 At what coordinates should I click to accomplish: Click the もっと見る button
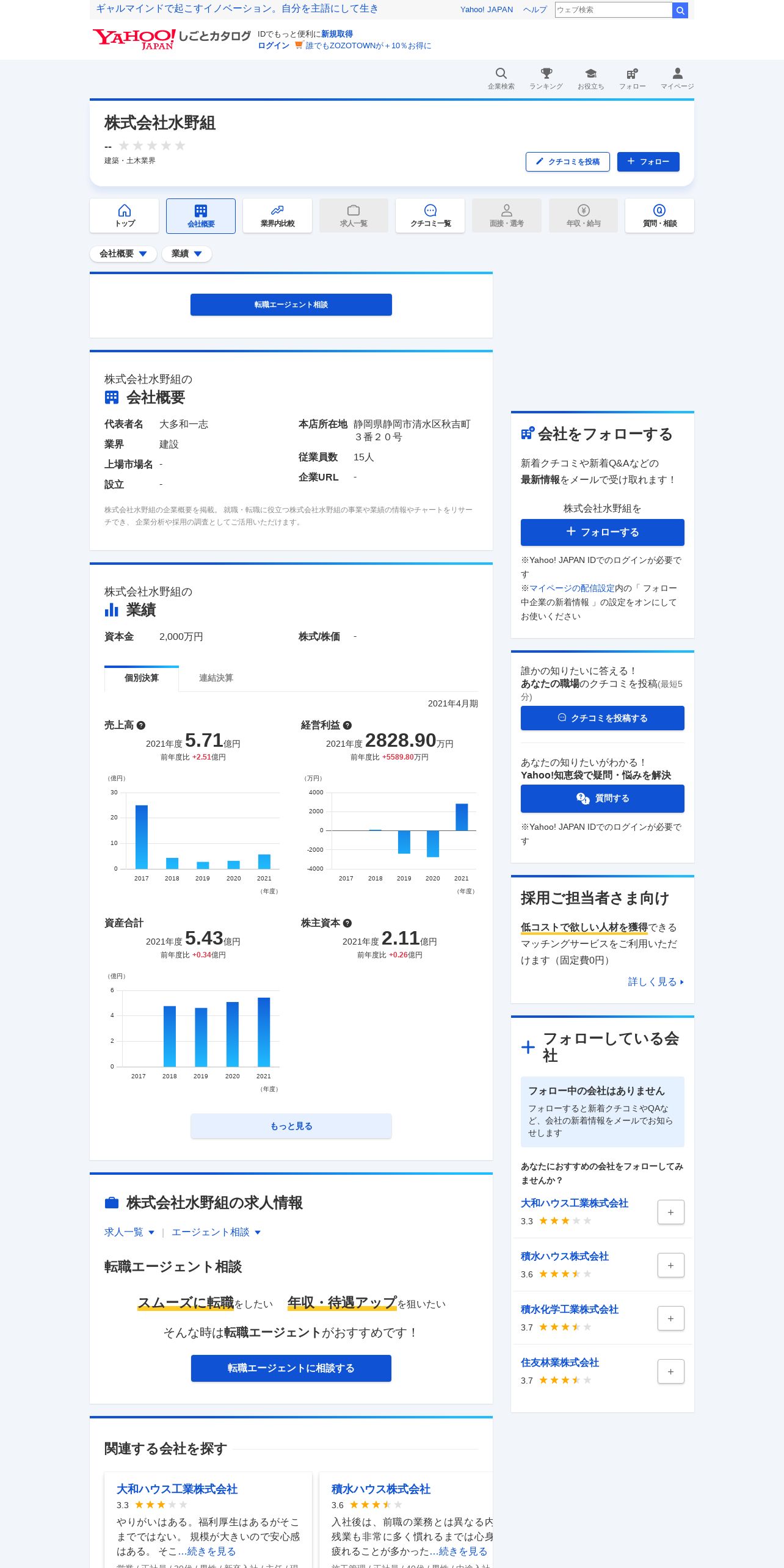[291, 1126]
